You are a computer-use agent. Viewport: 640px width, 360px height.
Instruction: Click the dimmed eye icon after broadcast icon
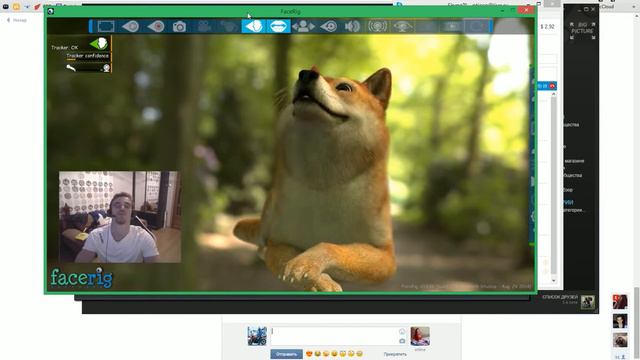[402, 27]
